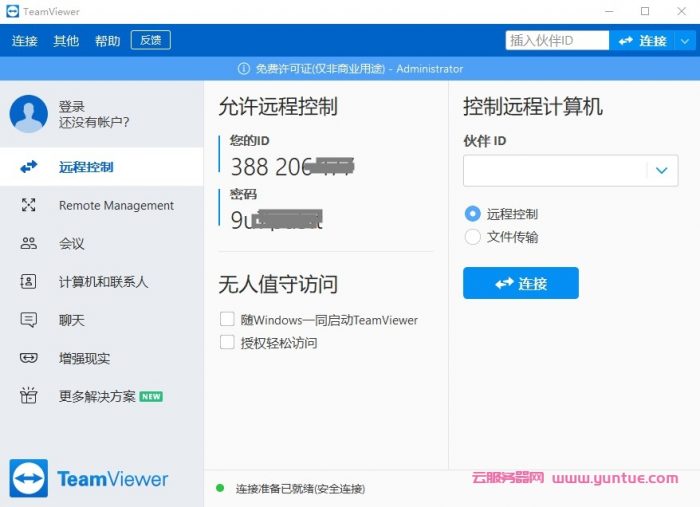Viewport: 700px width, 507px height.
Task: Open dropdown arrow beside top connect button
Action: click(684, 41)
